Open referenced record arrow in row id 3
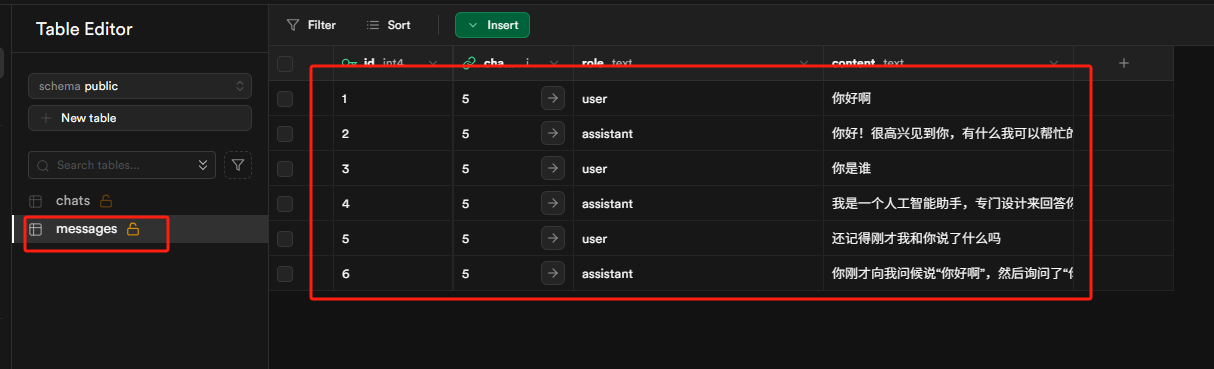1214x369 pixels. [553, 169]
